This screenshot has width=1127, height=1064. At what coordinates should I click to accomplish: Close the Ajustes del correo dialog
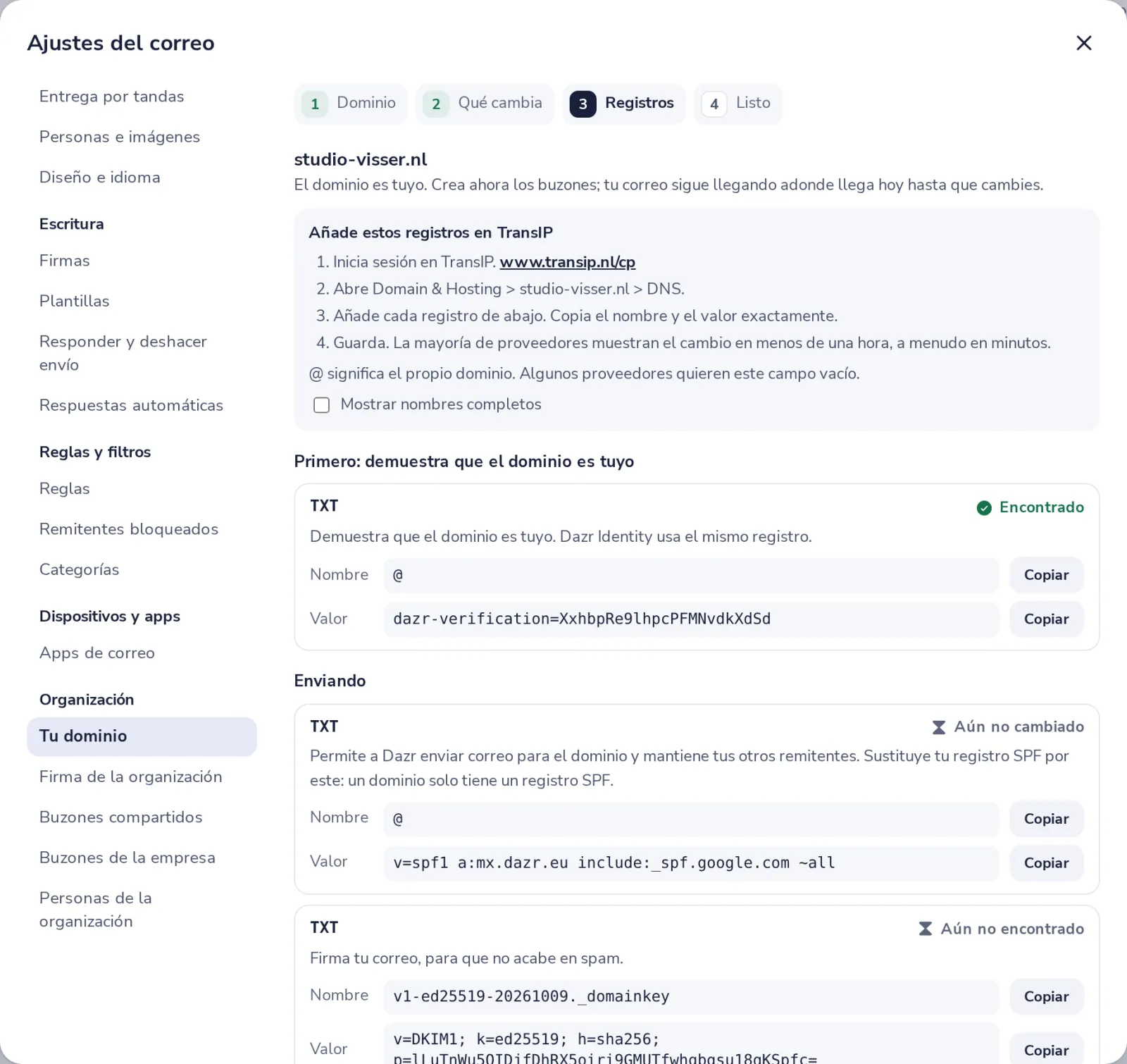pos(1084,43)
